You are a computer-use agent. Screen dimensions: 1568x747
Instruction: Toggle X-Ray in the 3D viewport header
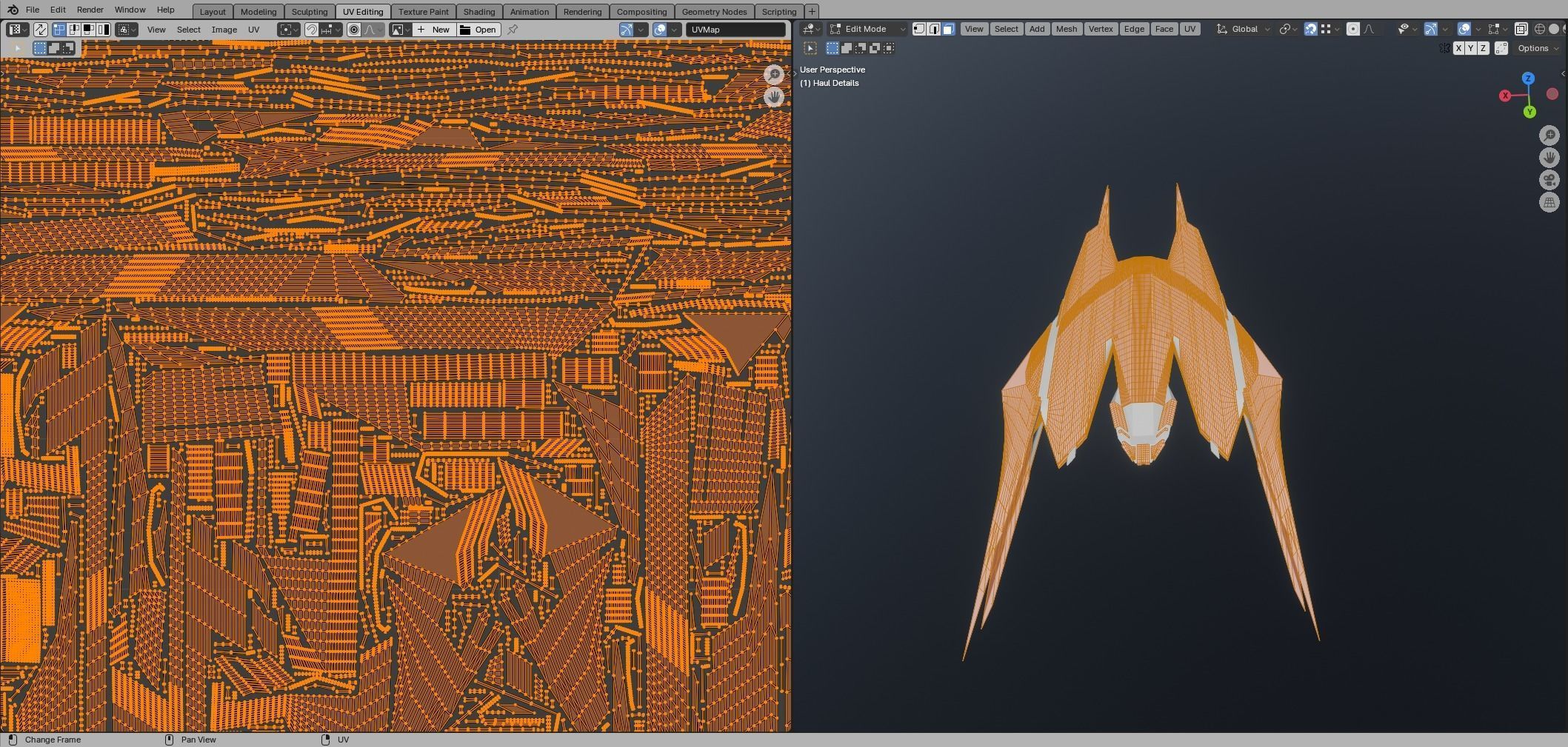(1521, 29)
